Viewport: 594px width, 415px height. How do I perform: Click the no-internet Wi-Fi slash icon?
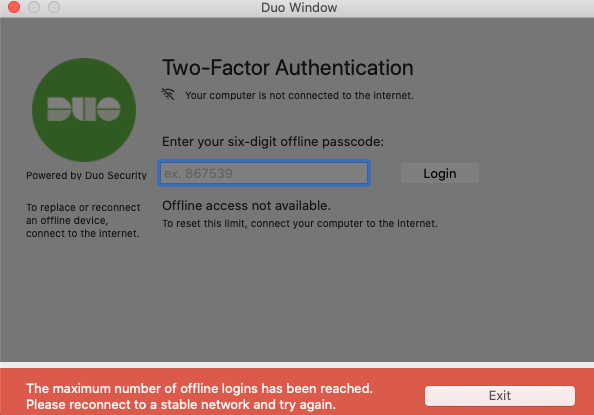point(168,94)
